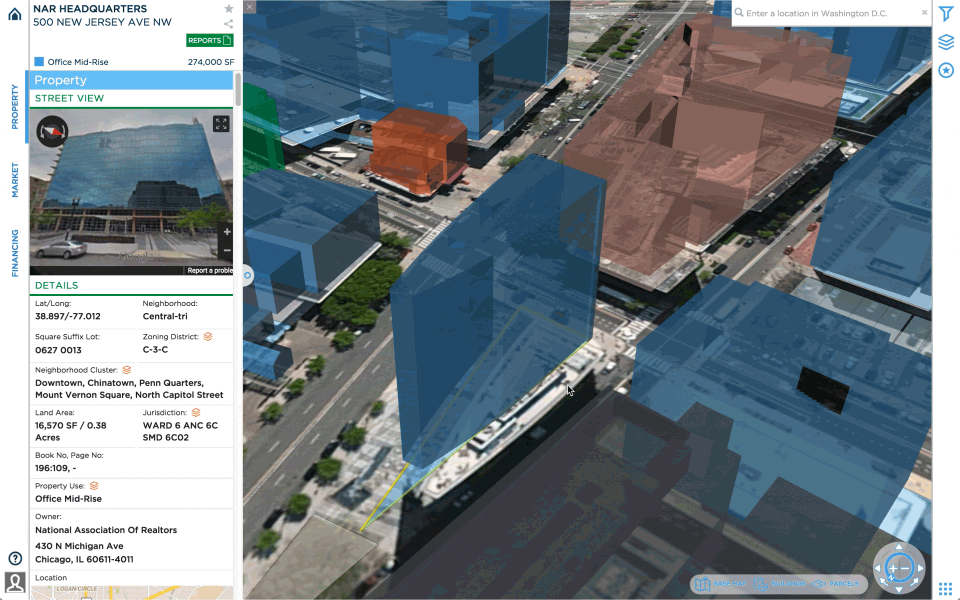The image size is (960, 600).
Task: Tilt map with lower-right diagonal arrow
Action: pos(914,582)
